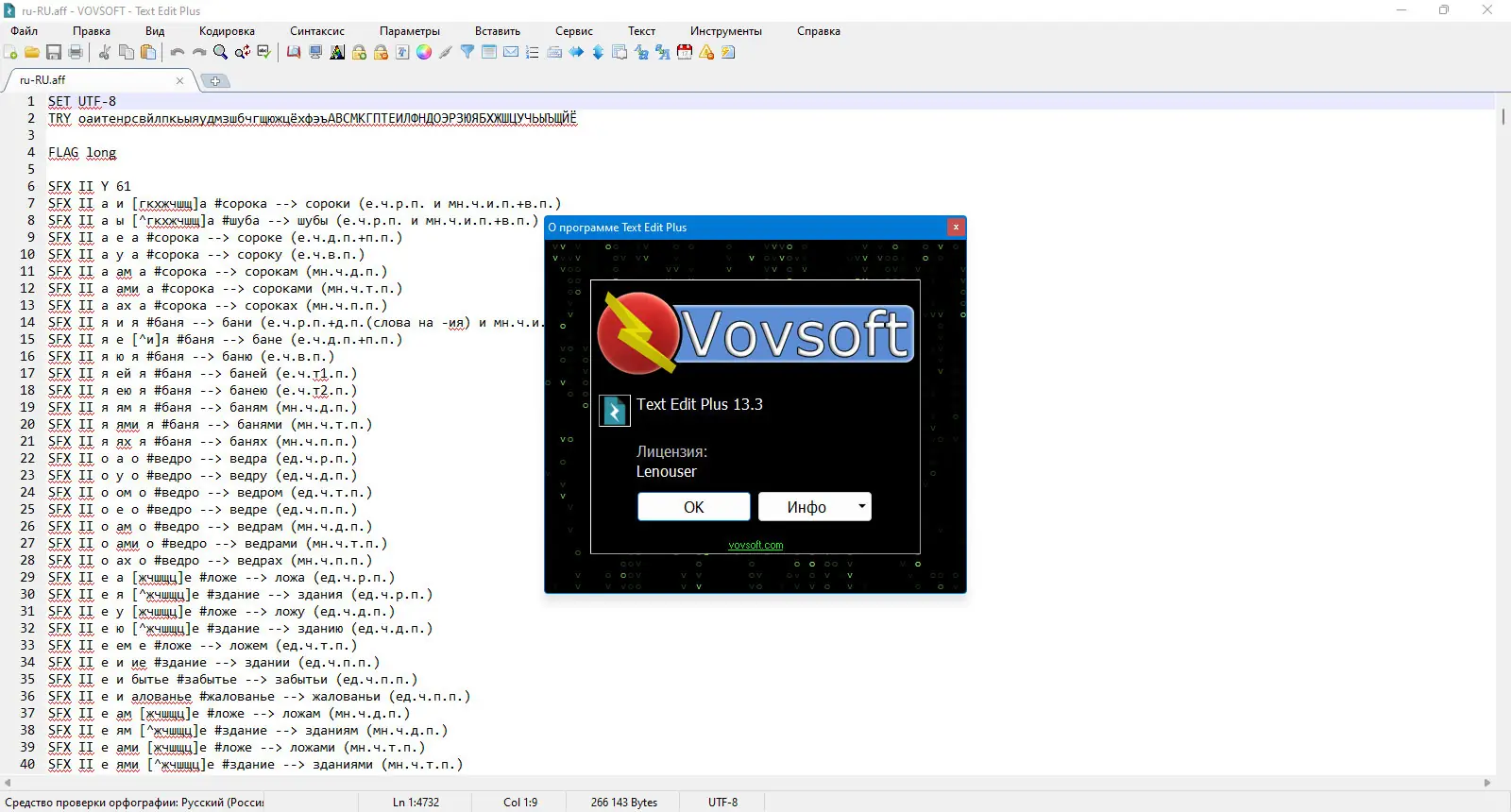Click the Vovsoft logo image

point(755,333)
